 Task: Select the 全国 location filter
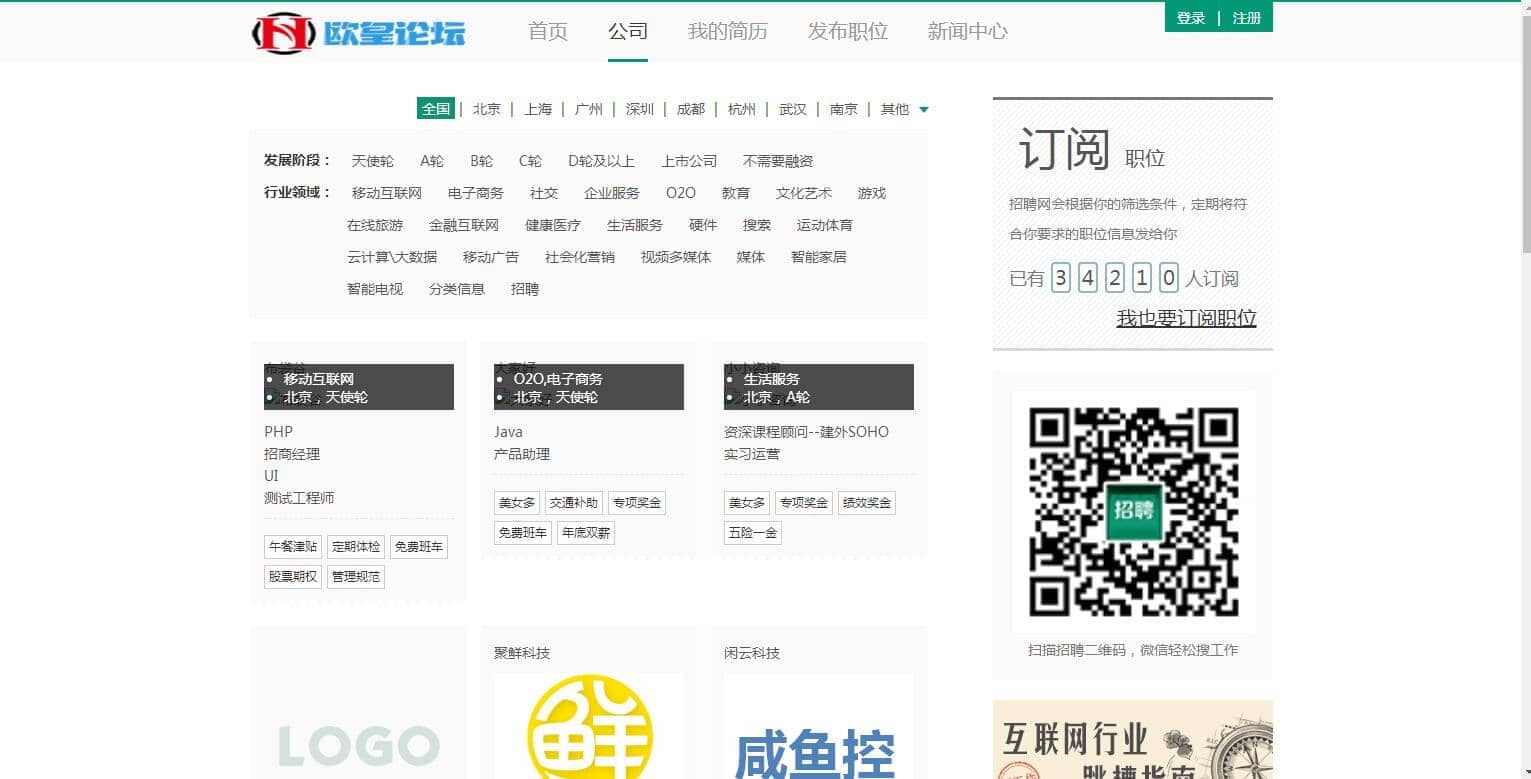(436, 109)
